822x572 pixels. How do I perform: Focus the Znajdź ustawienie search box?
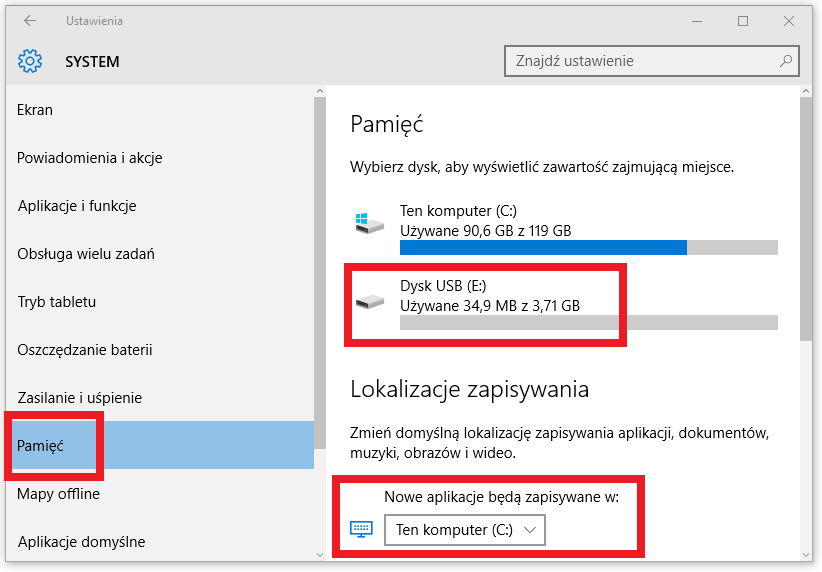pos(652,61)
